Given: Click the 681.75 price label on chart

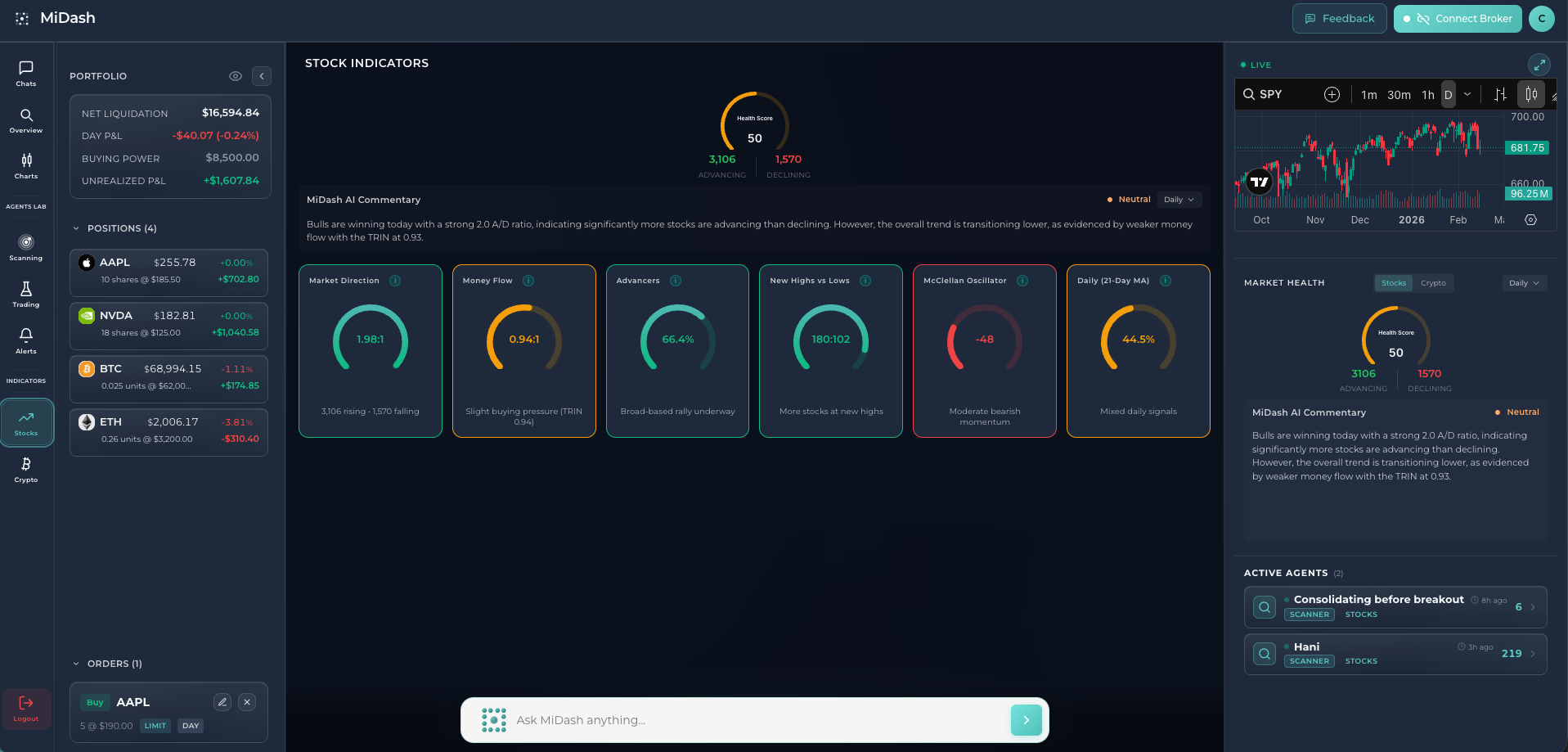Looking at the screenshot, I should pyautogui.click(x=1527, y=148).
